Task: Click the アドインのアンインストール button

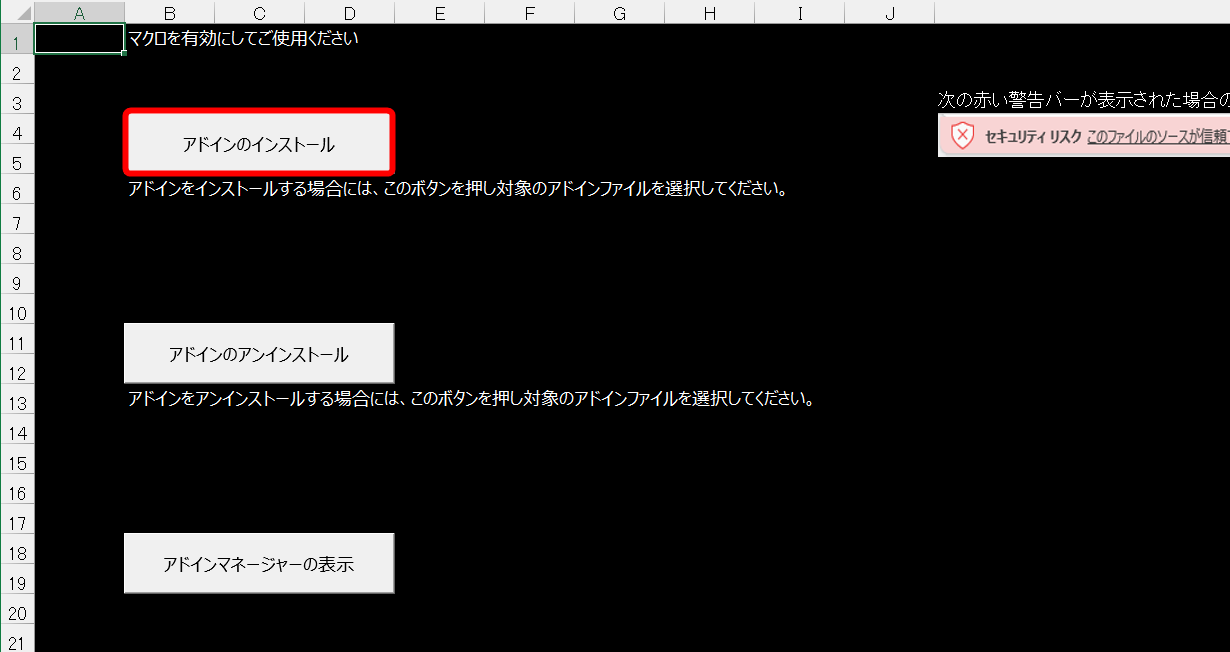Action: 259,354
